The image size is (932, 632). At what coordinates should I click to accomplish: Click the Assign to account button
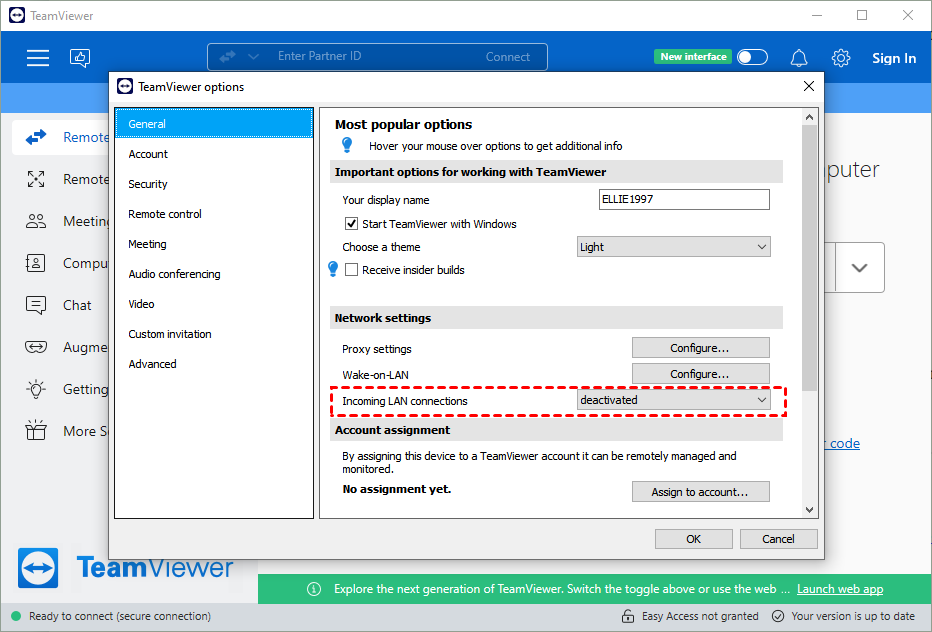(700, 492)
